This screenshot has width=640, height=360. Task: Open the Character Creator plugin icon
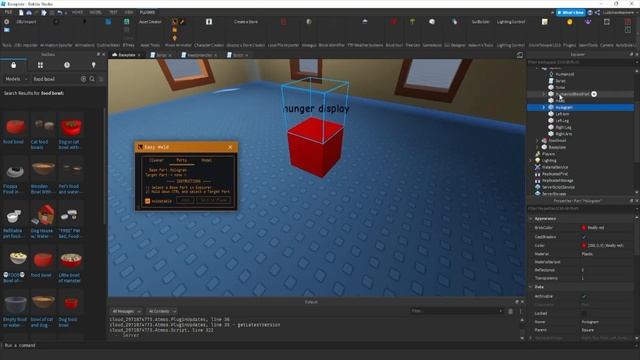coord(209,22)
